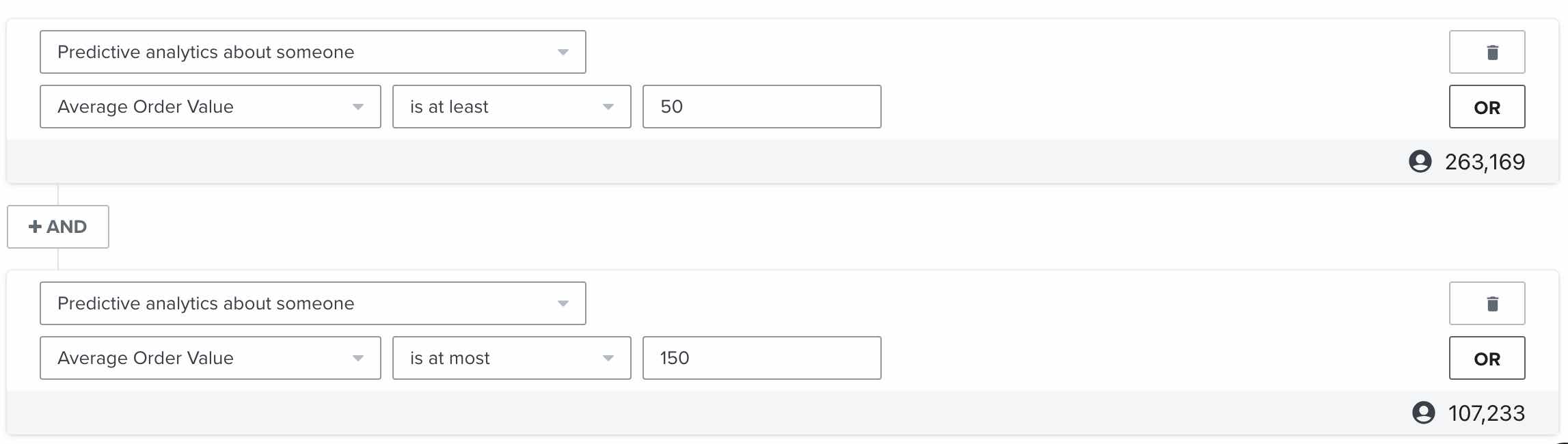The height and width of the screenshot is (444, 1568).
Task: Add OR to the 'is at least' condition
Action: pyautogui.click(x=1487, y=107)
